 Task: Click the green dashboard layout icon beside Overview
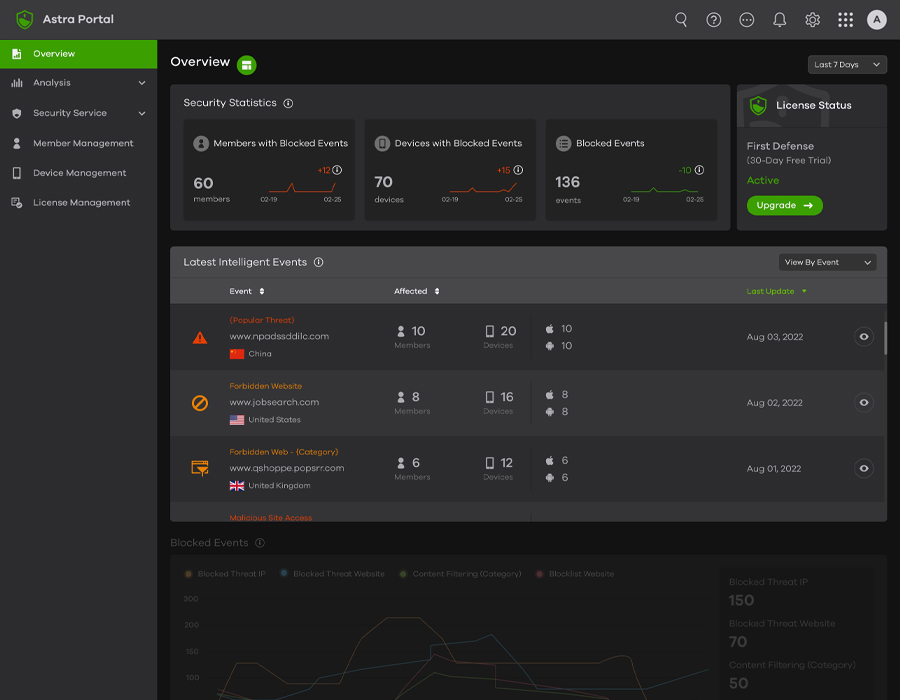click(x=247, y=65)
